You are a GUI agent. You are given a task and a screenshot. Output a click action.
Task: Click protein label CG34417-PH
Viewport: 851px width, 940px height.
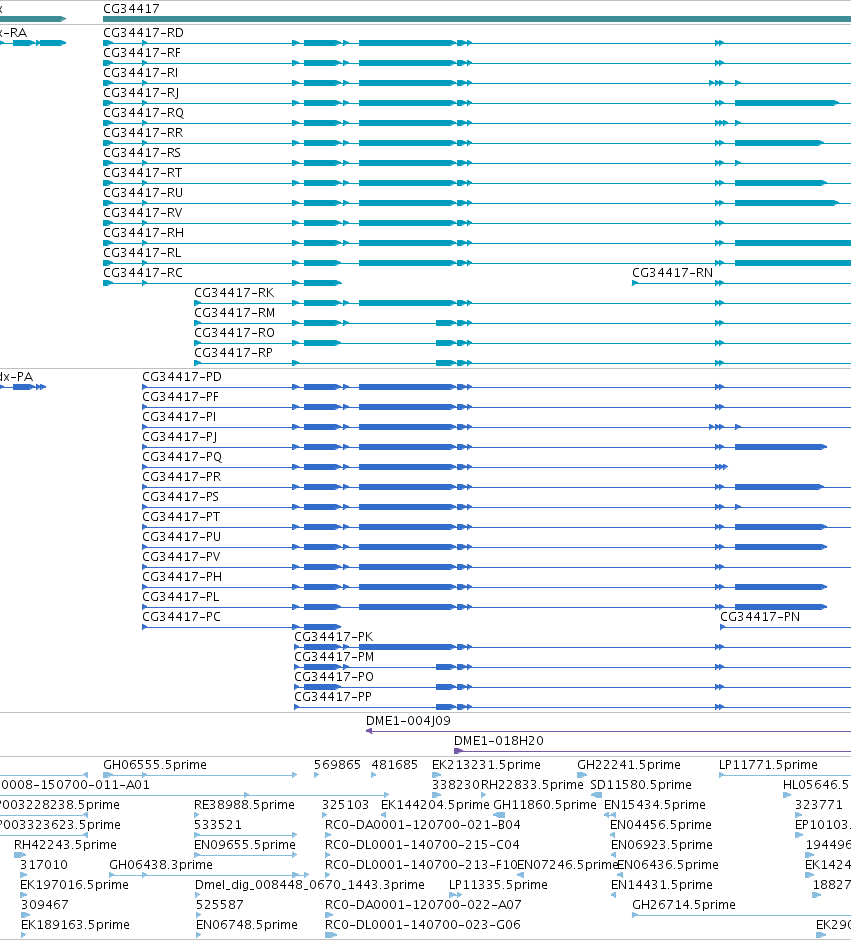tap(182, 577)
